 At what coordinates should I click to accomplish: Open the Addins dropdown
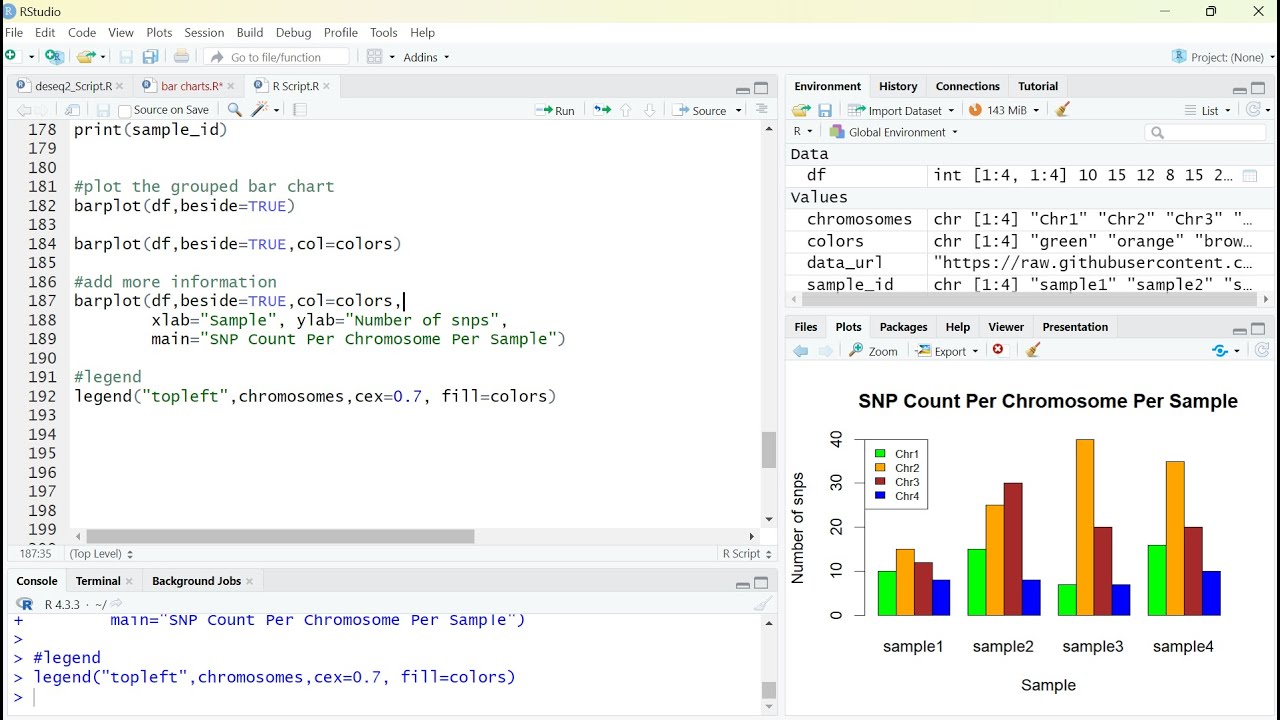click(x=426, y=57)
